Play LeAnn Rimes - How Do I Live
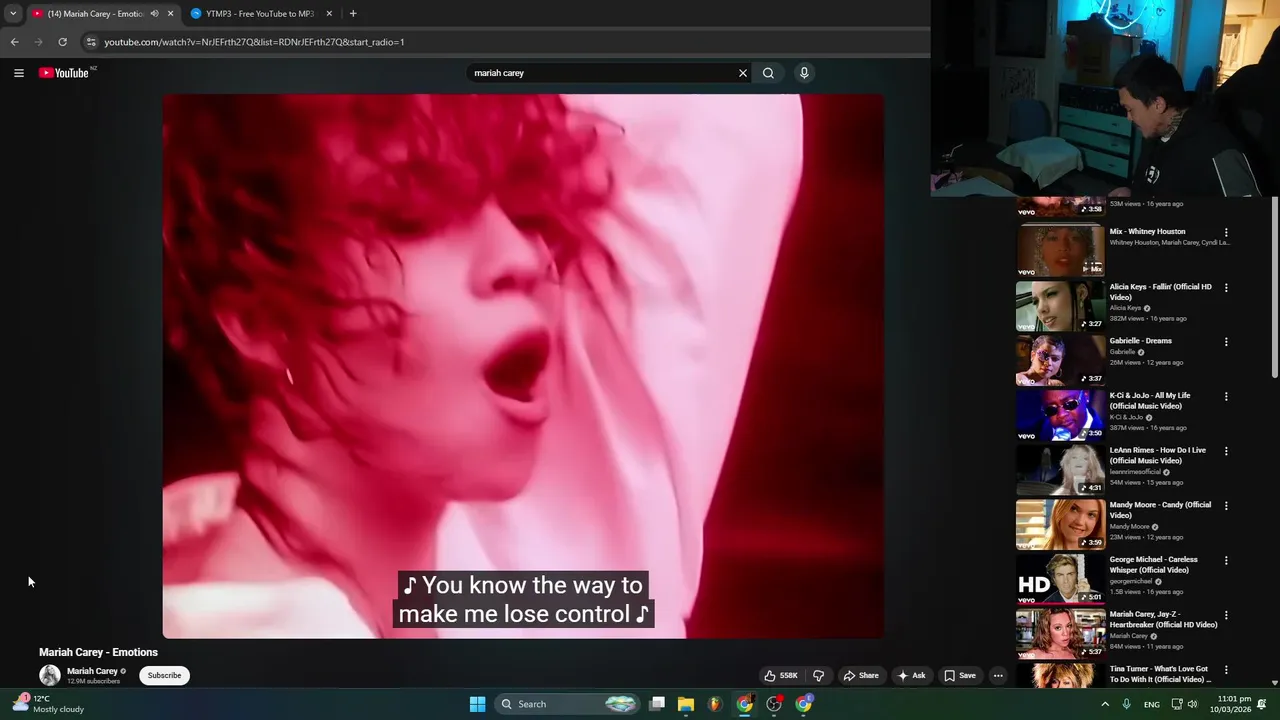 click(1060, 469)
